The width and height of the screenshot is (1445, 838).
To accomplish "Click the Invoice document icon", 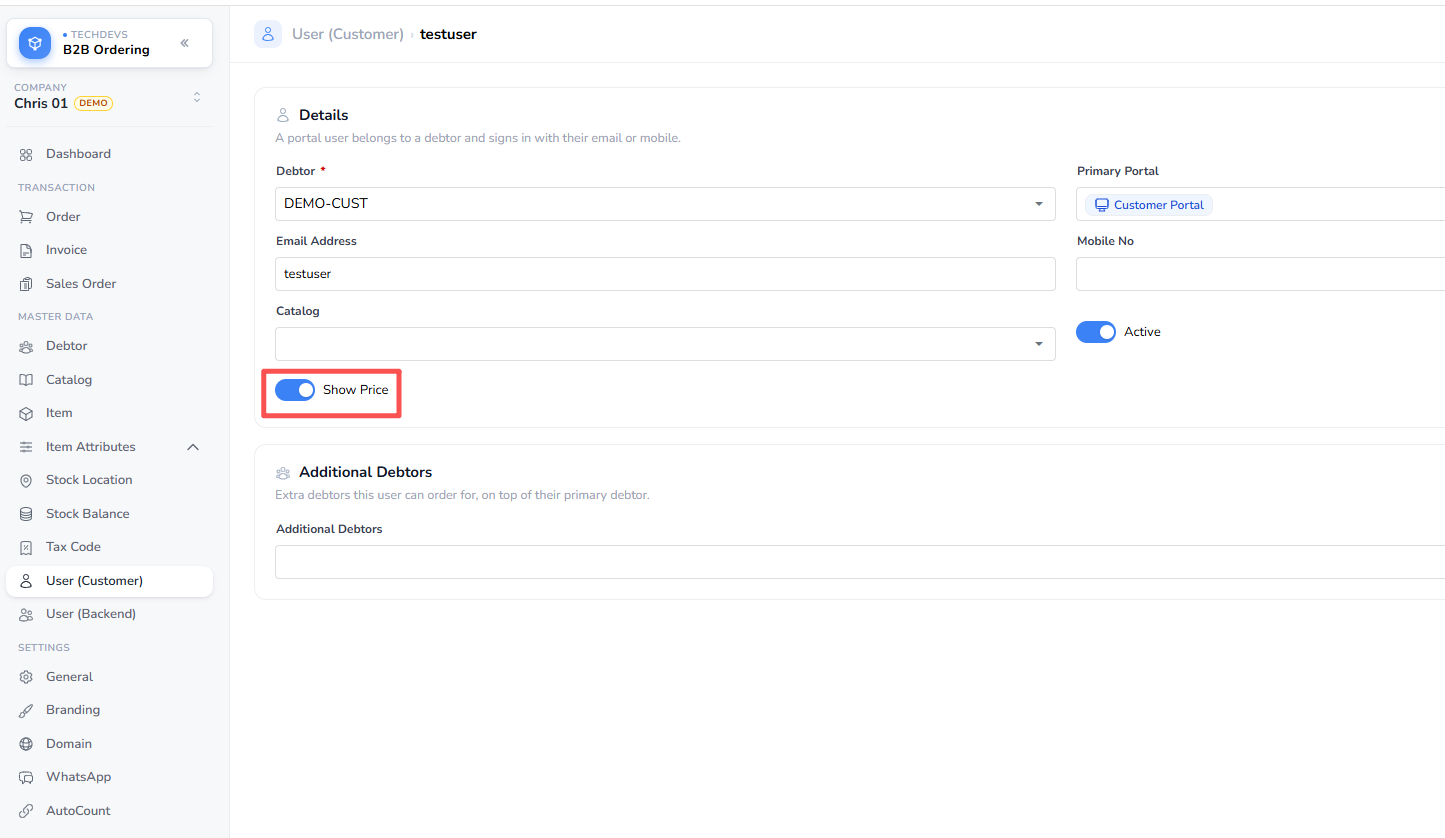I will tap(26, 250).
